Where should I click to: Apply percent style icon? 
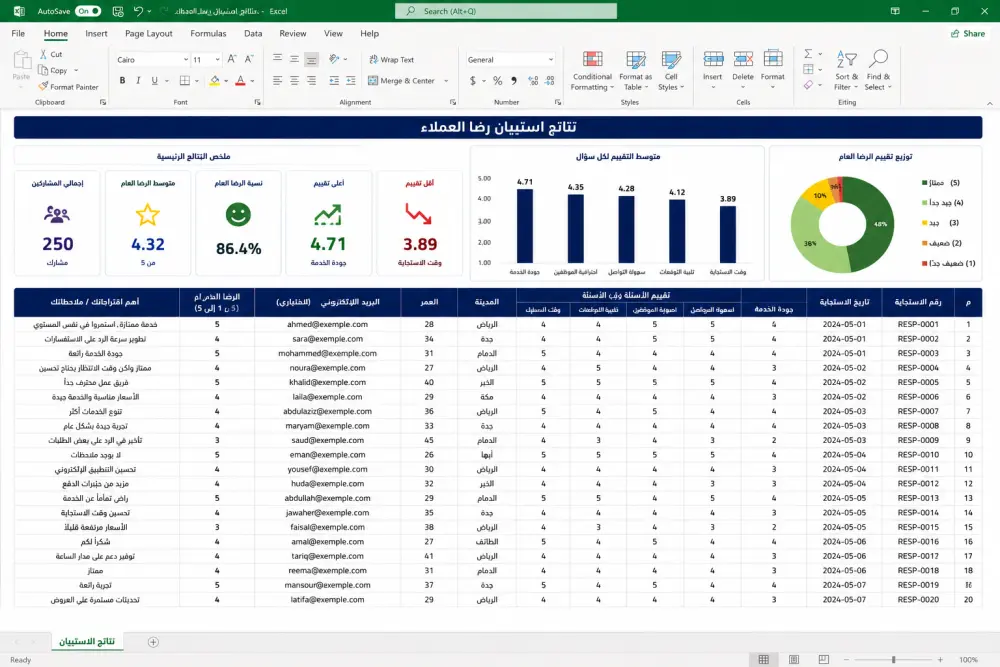(x=497, y=80)
